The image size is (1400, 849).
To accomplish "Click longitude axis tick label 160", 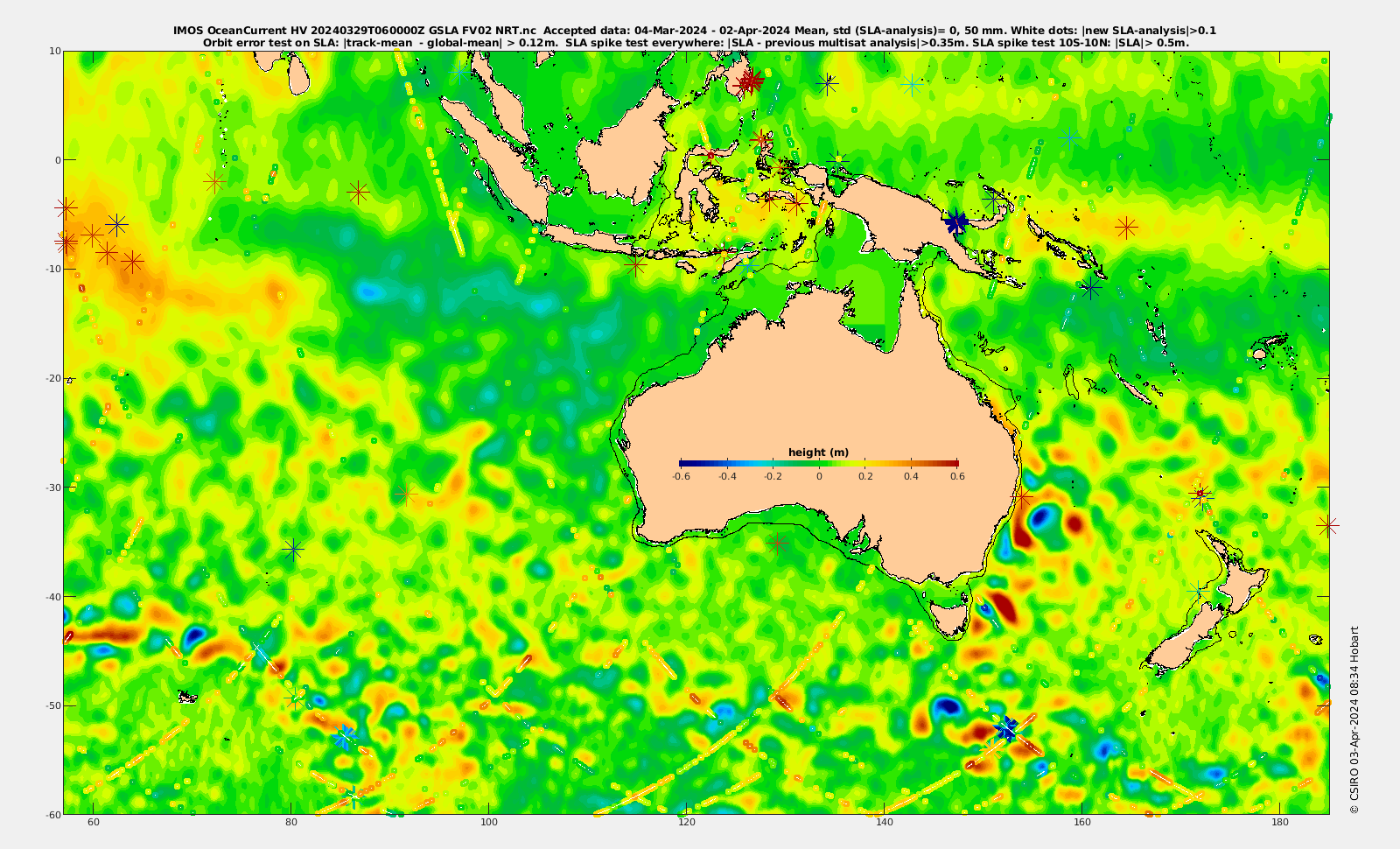I will 1082,823.
